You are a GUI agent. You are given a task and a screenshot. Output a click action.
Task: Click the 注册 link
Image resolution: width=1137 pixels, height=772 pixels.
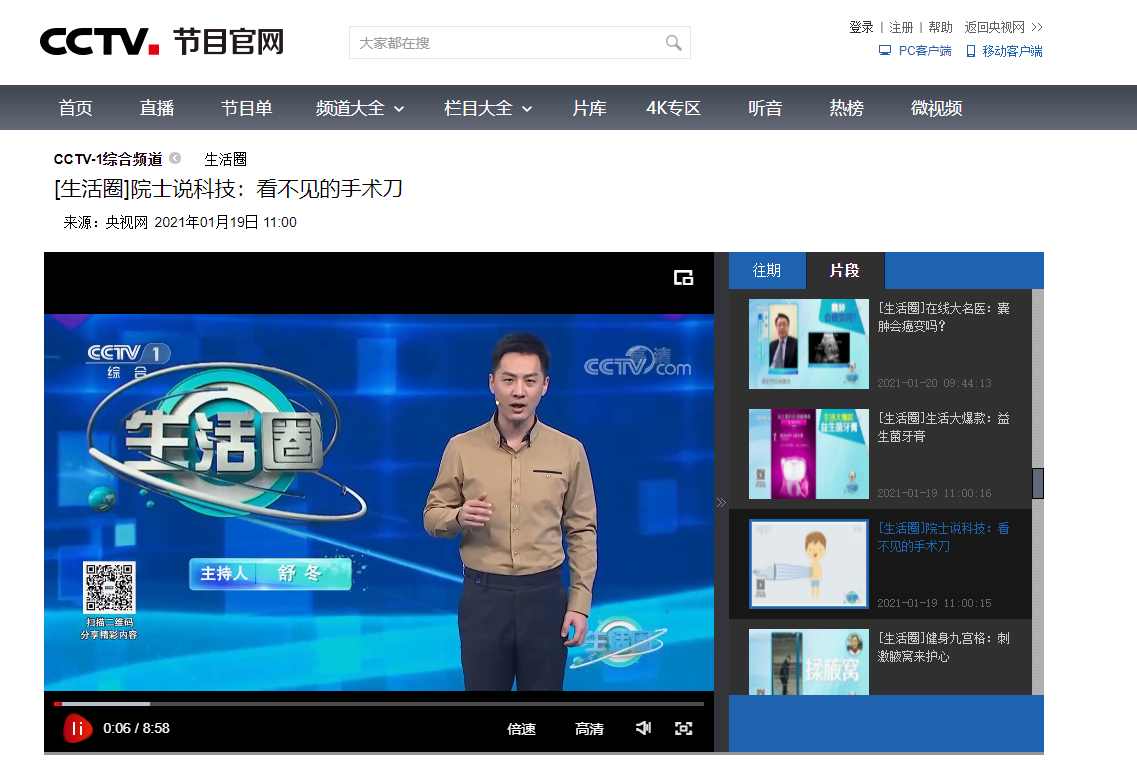pos(901,27)
